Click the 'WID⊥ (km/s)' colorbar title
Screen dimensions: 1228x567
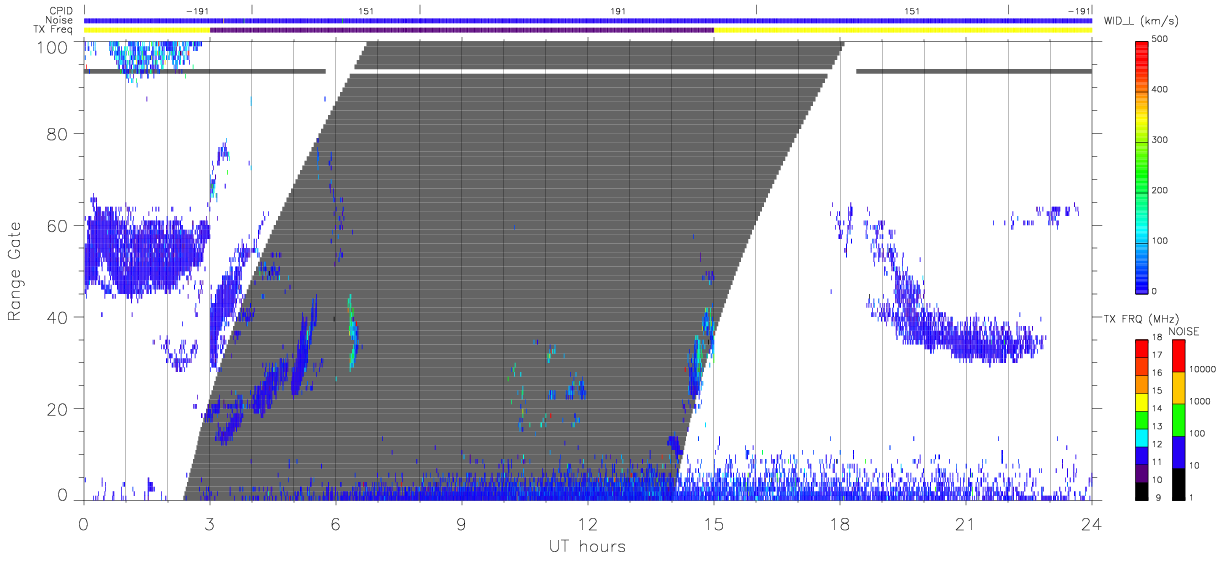(1142, 20)
